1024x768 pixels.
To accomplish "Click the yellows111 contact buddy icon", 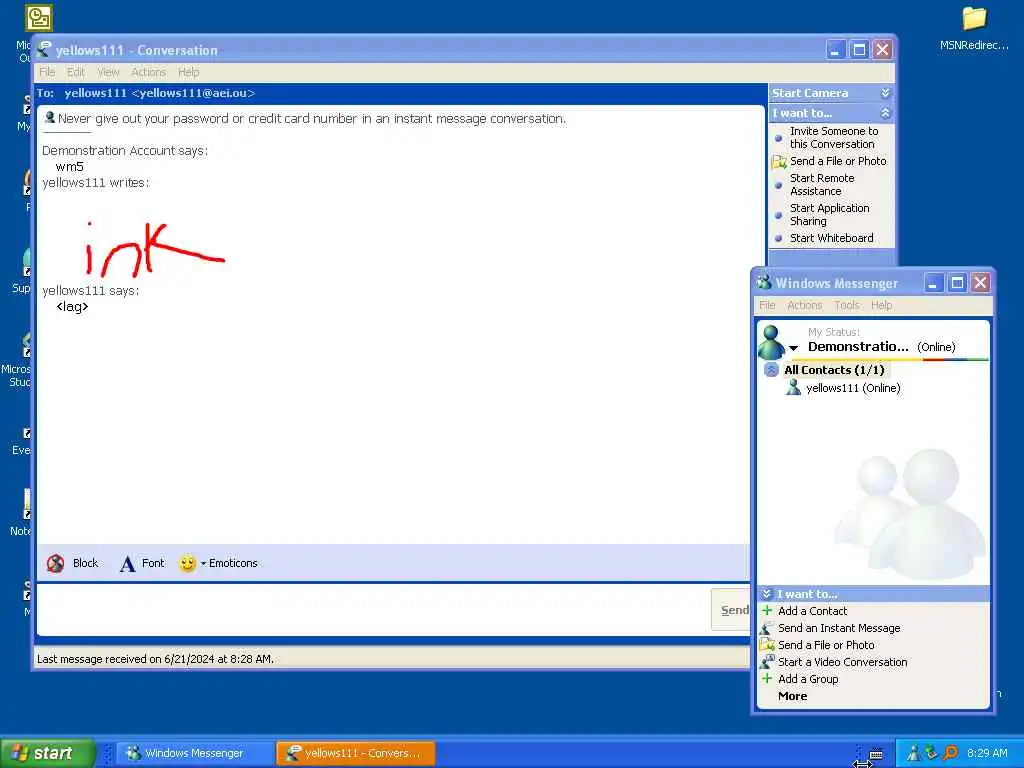I will click(793, 387).
